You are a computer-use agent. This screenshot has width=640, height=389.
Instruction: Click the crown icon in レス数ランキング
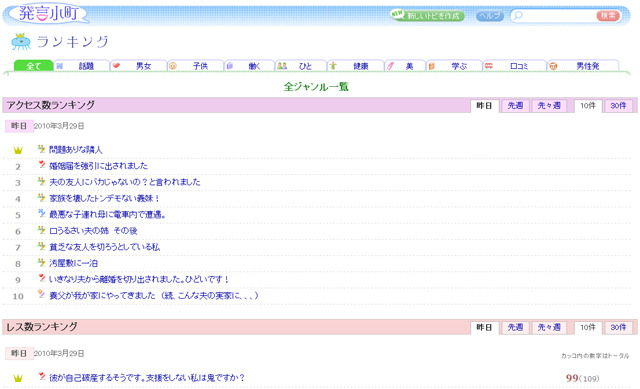pyautogui.click(x=18, y=378)
